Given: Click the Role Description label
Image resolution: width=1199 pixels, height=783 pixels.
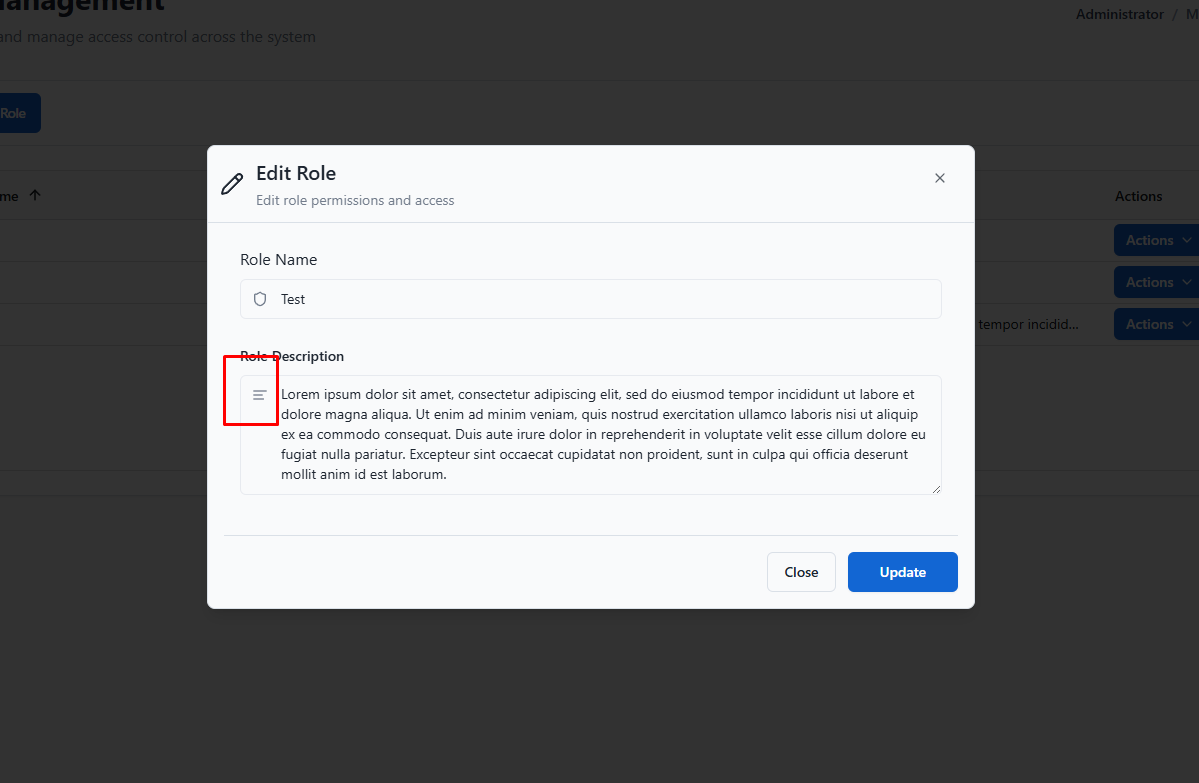Looking at the screenshot, I should 292,356.
